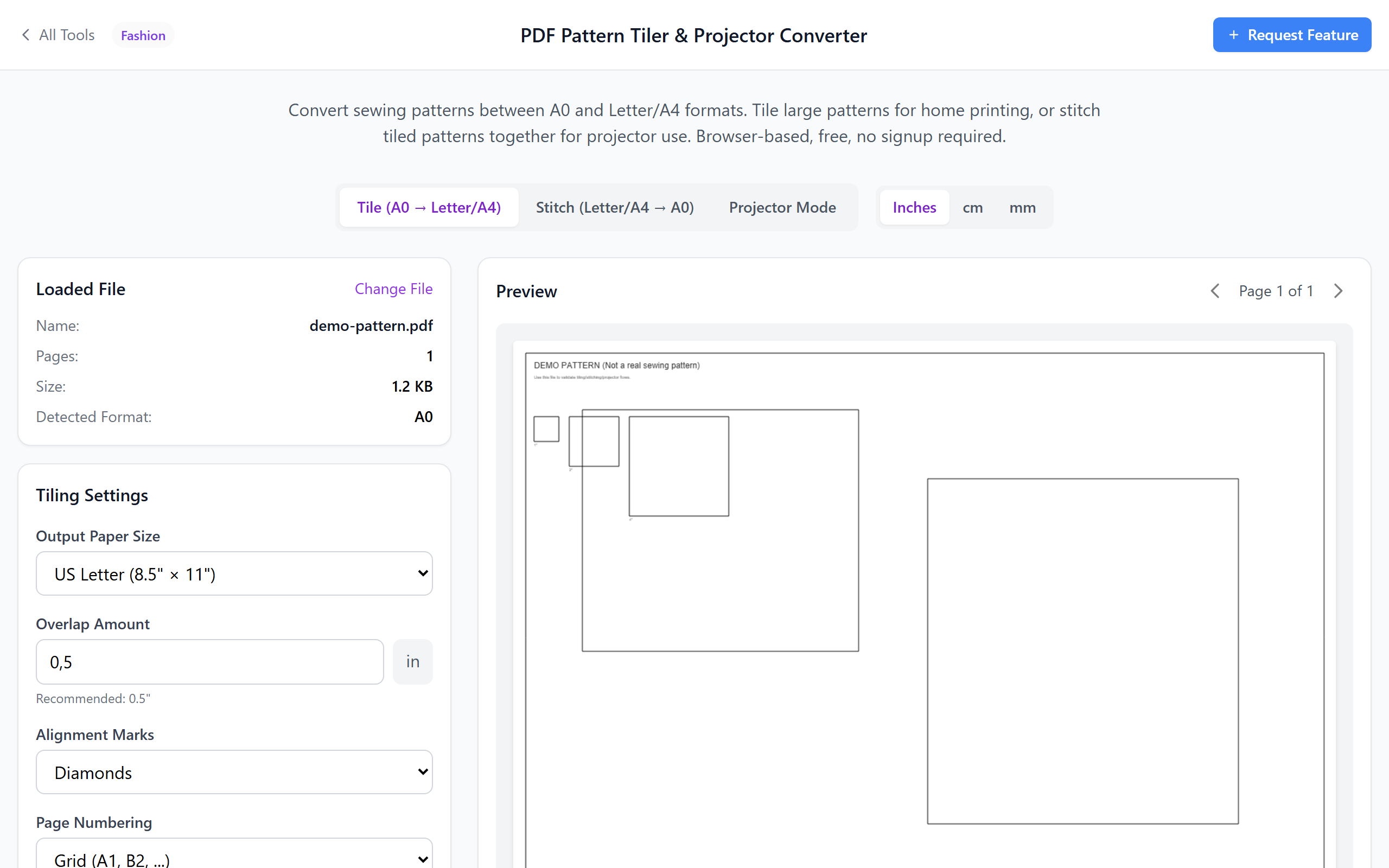Image resolution: width=1389 pixels, height=868 pixels.
Task: Go to the next preview page
Action: point(1339,290)
